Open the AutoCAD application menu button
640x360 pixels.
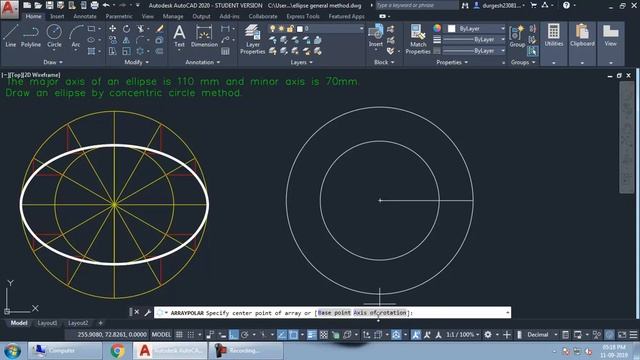pos(9,9)
